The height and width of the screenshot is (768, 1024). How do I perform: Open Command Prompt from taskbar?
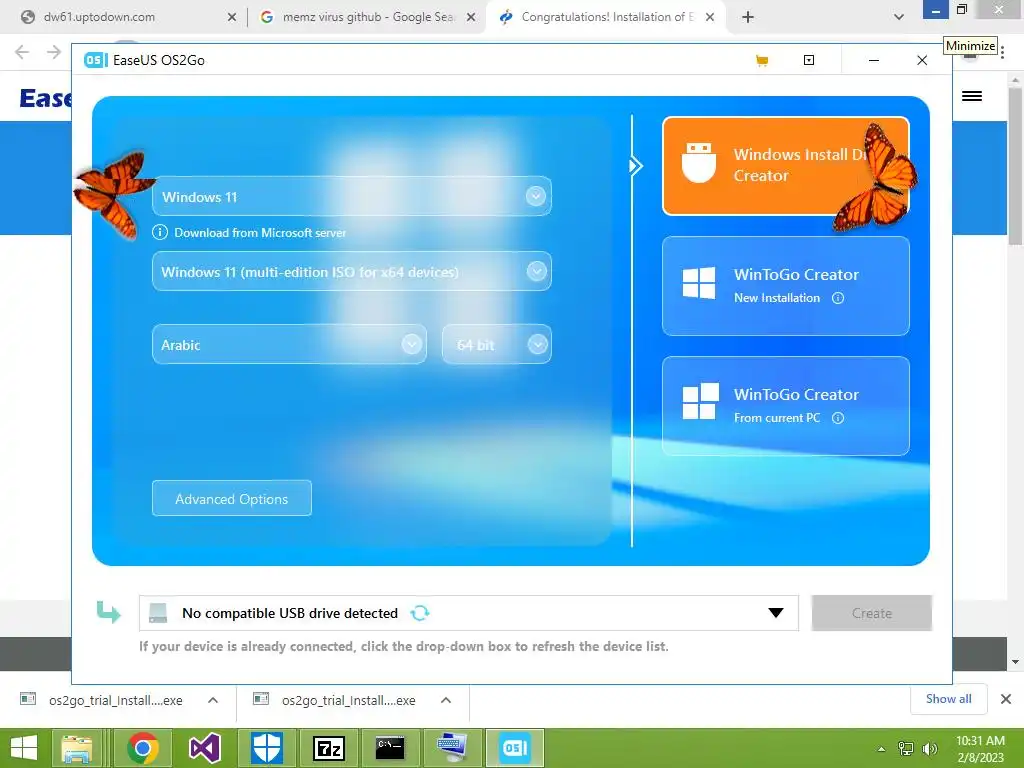(390, 748)
